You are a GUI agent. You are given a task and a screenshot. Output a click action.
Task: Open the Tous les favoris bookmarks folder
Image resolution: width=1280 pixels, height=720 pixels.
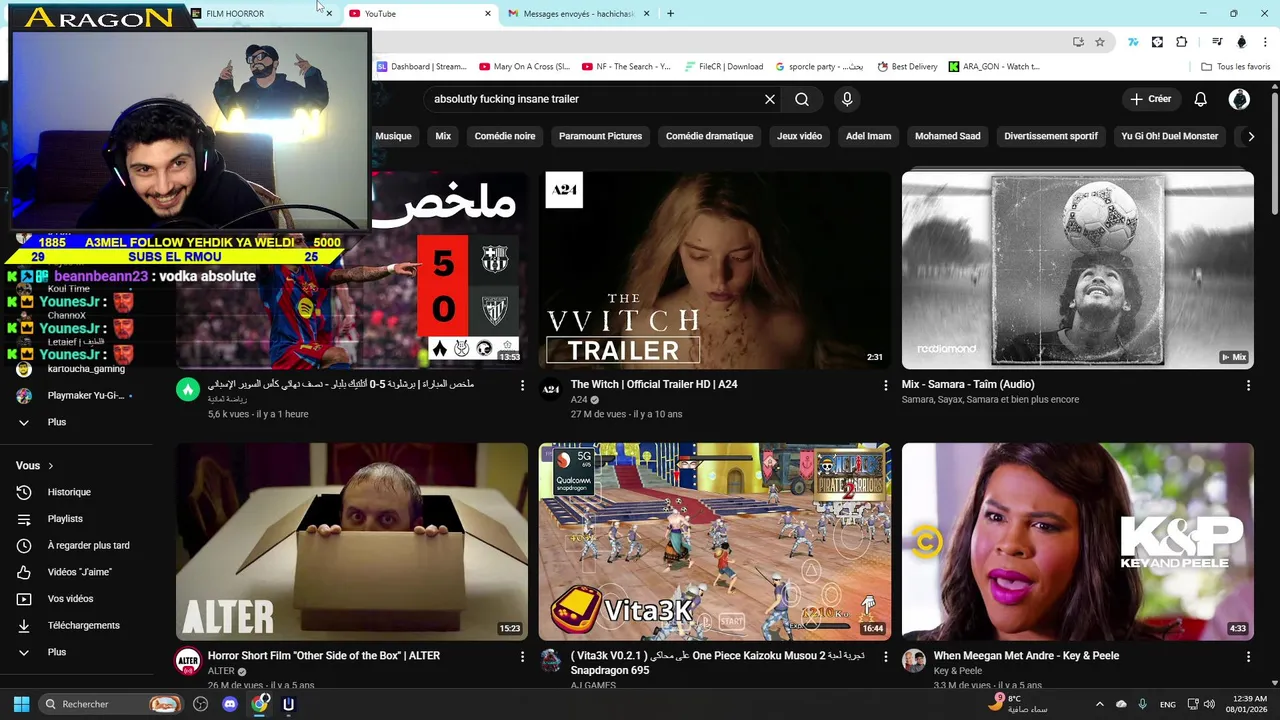1236,67
